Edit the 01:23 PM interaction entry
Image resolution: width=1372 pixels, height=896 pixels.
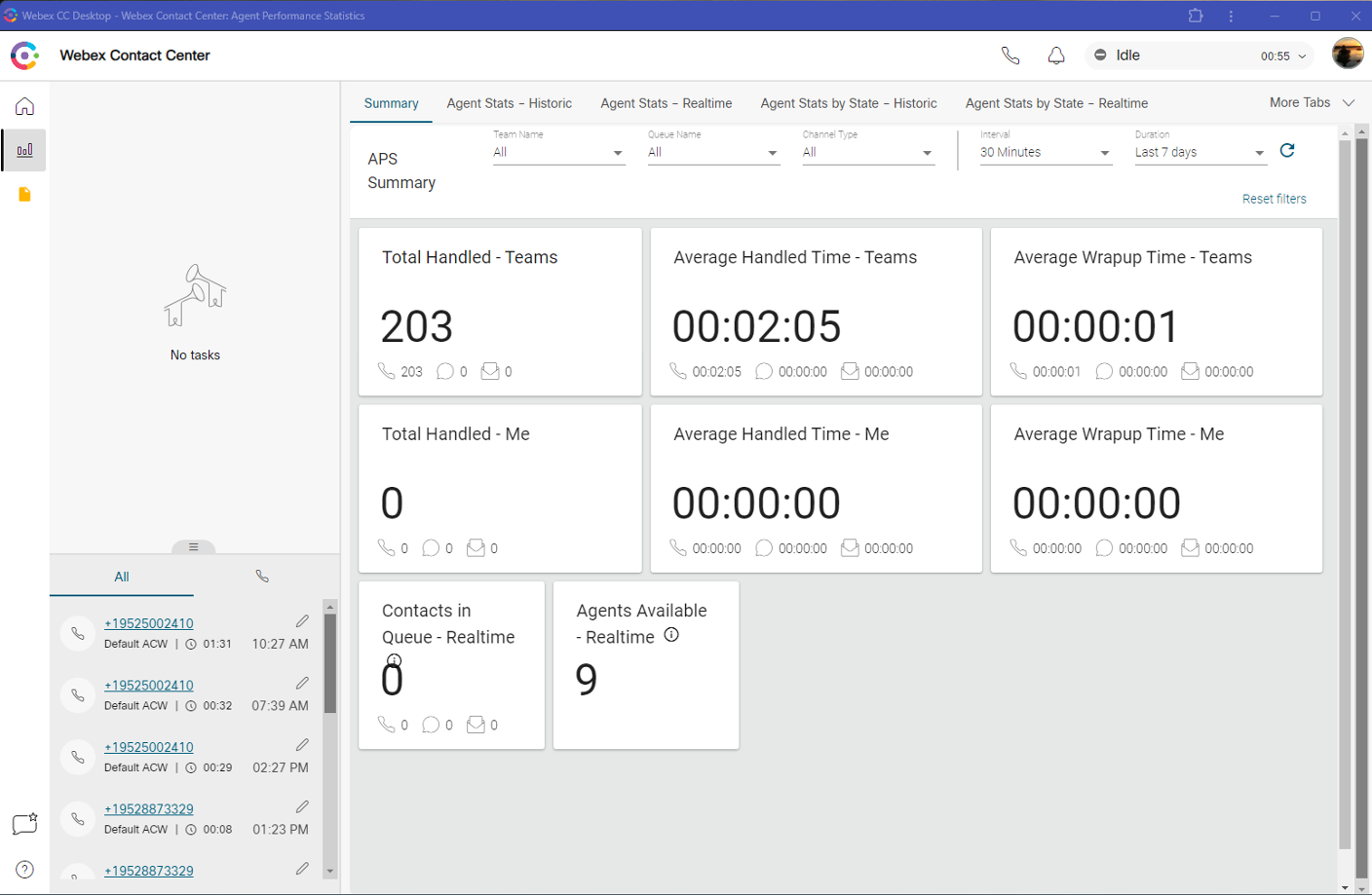[x=302, y=806]
